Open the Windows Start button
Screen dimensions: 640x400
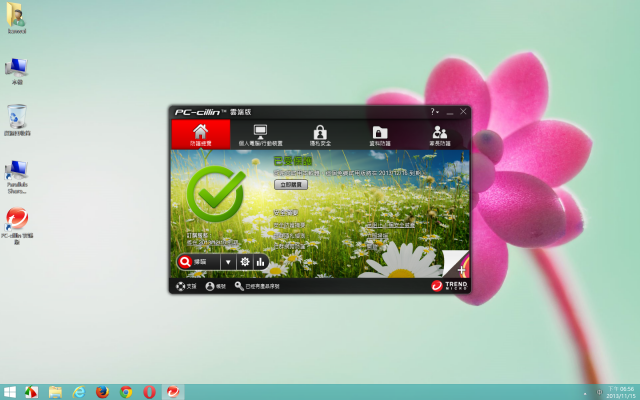[x=9, y=392]
